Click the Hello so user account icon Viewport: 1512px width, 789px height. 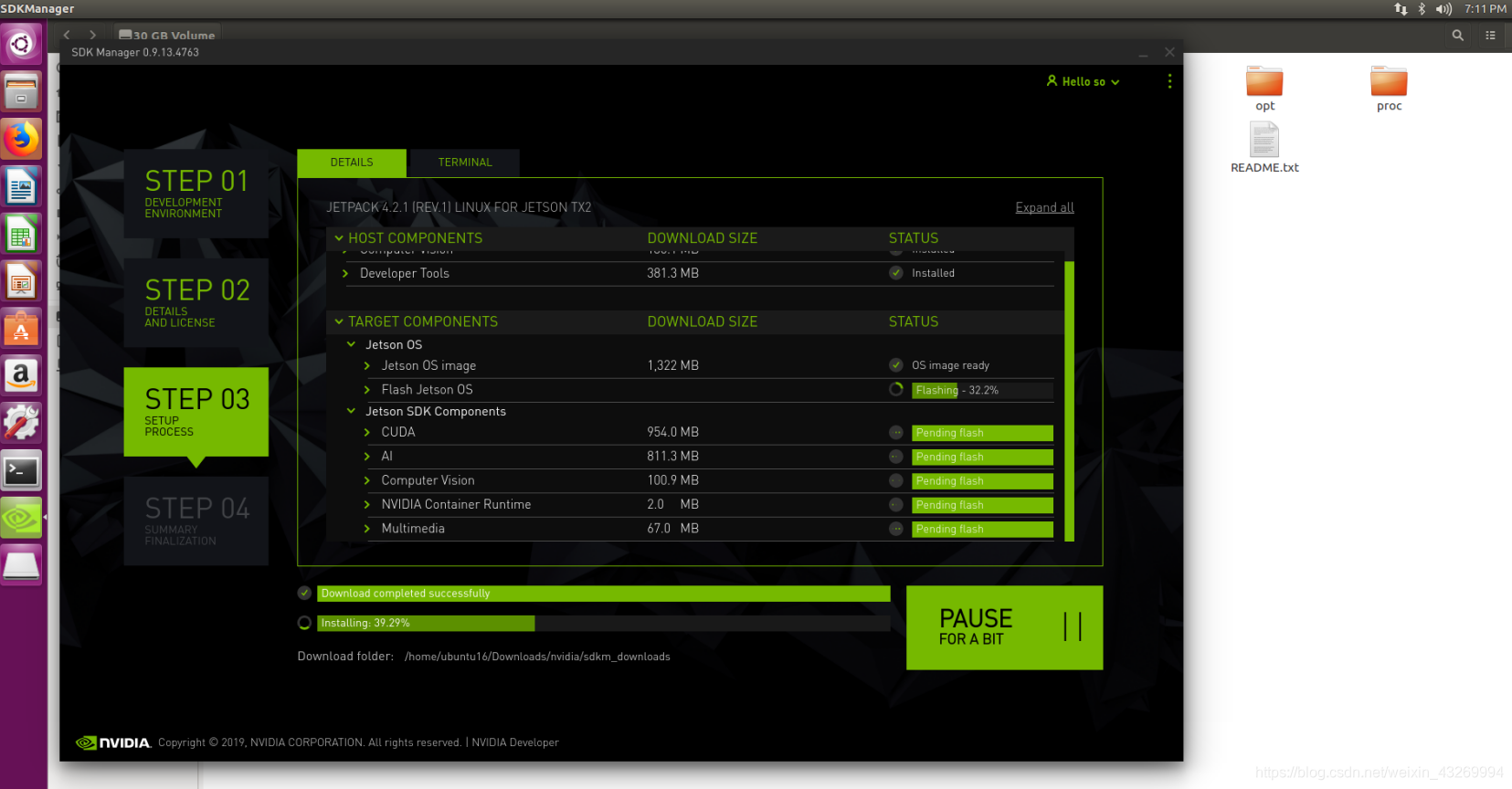coord(1052,81)
